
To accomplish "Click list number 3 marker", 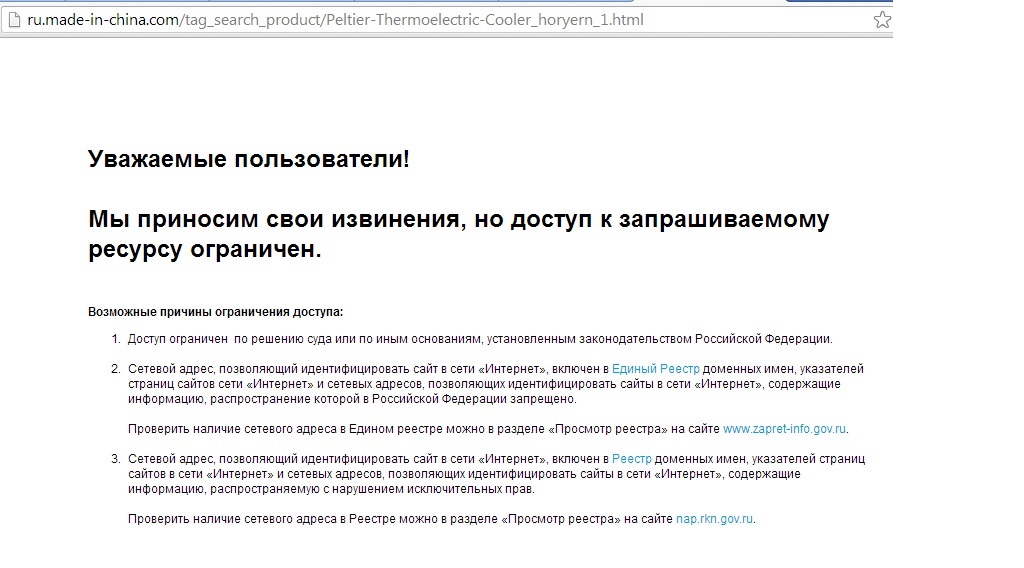I will [115, 459].
